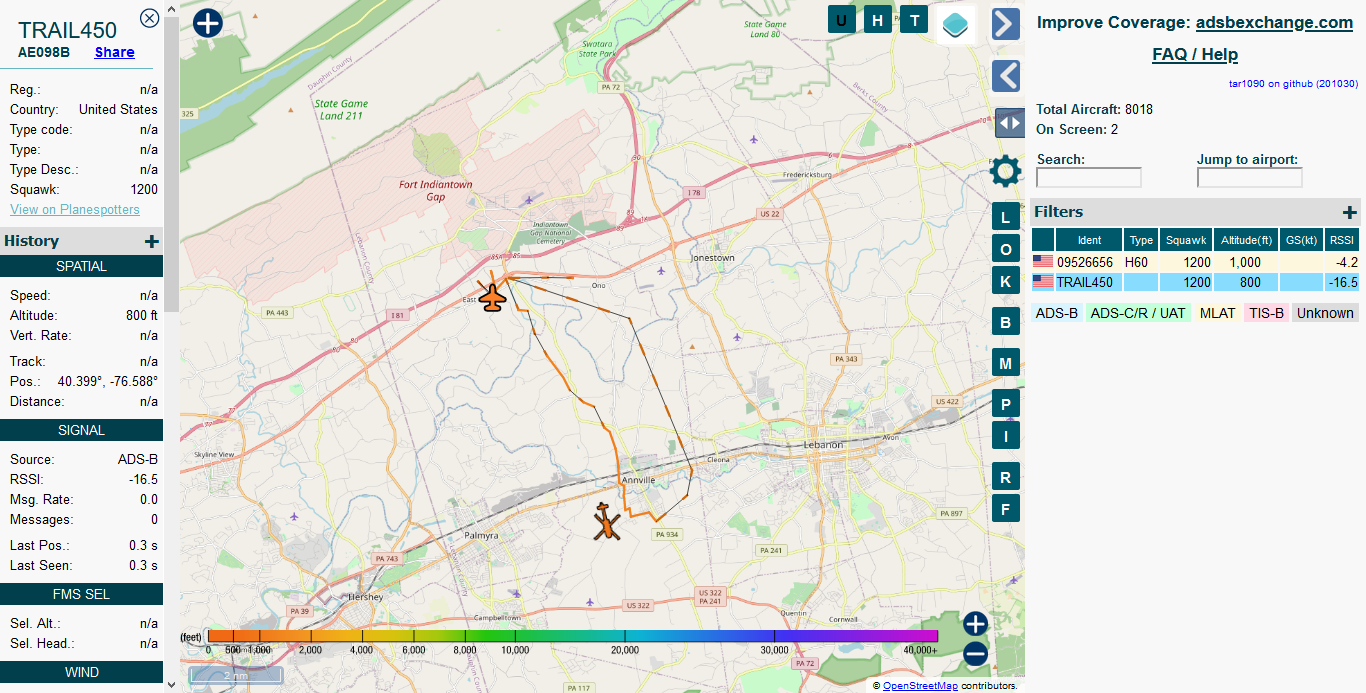Click the MLAT legend swatch

1218,313
